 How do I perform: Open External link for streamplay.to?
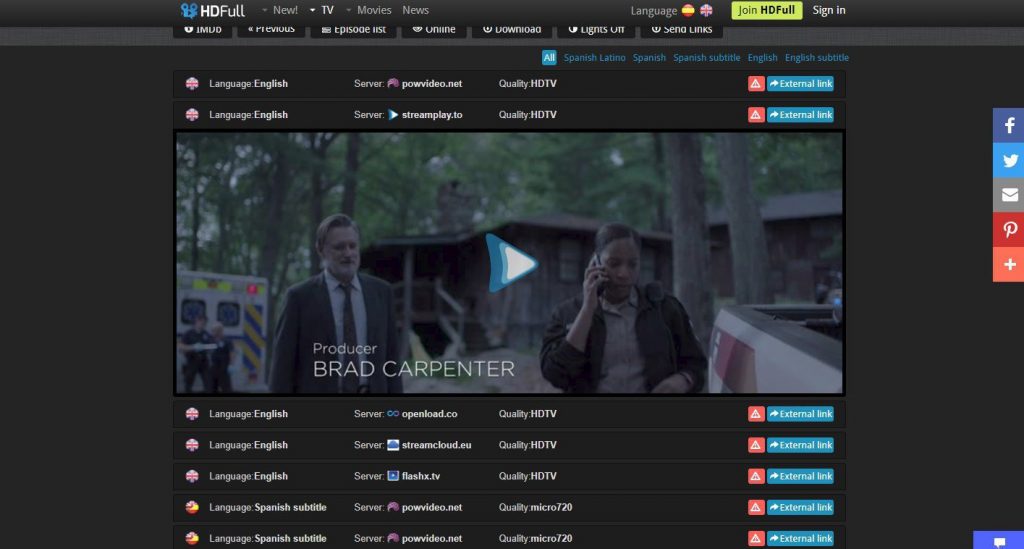(x=800, y=115)
